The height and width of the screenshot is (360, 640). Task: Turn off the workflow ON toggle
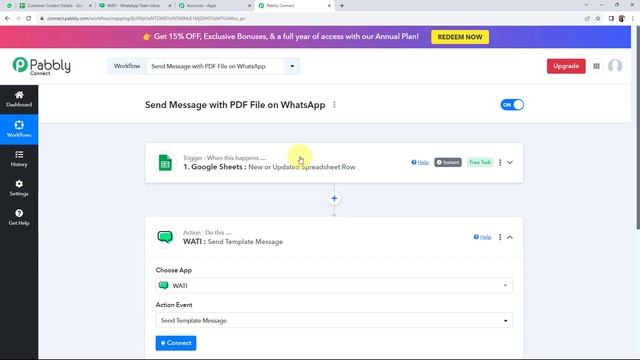pos(512,105)
